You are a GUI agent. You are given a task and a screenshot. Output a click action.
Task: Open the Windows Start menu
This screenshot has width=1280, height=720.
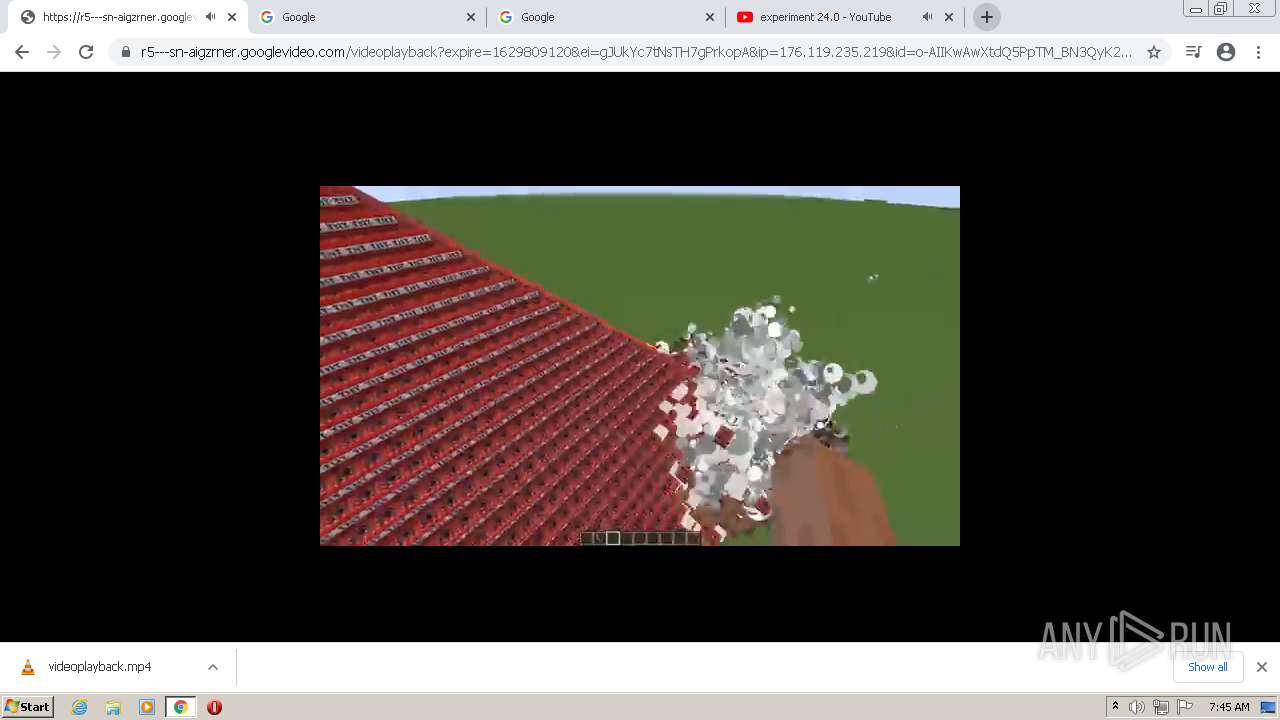pos(27,707)
